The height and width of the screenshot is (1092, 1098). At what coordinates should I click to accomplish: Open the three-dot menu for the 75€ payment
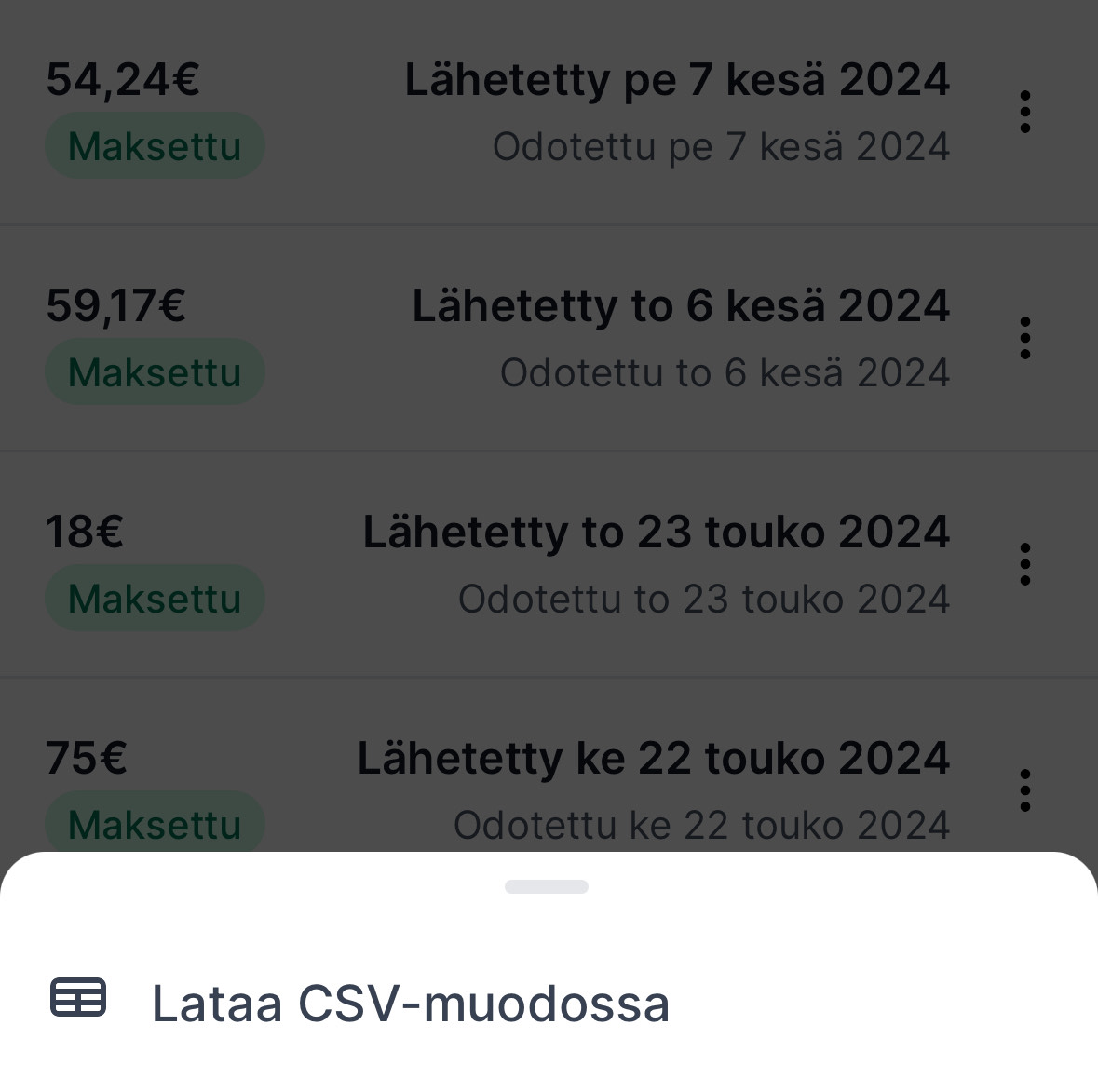tap(1024, 790)
